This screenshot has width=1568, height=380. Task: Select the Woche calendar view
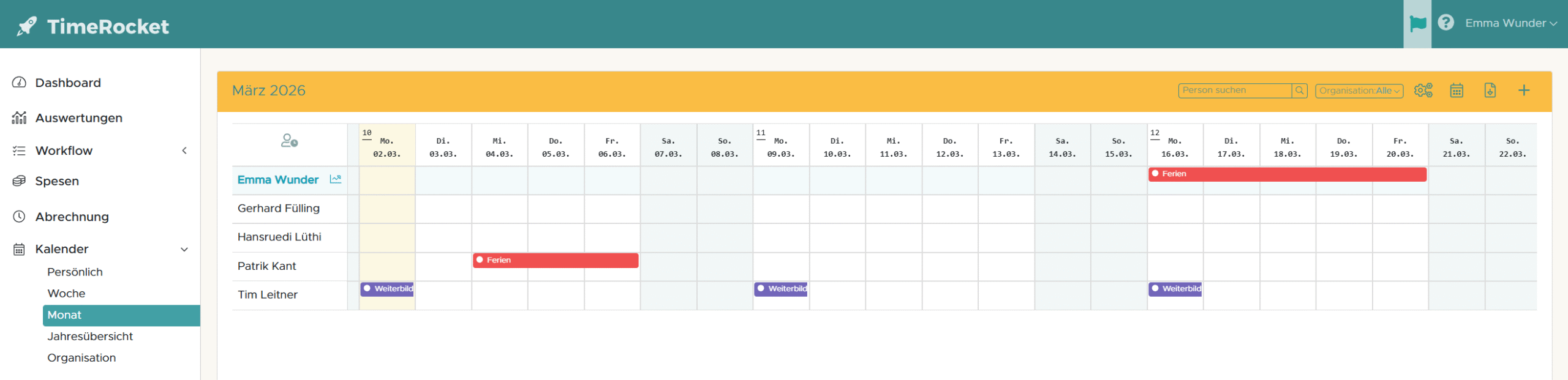click(66, 294)
